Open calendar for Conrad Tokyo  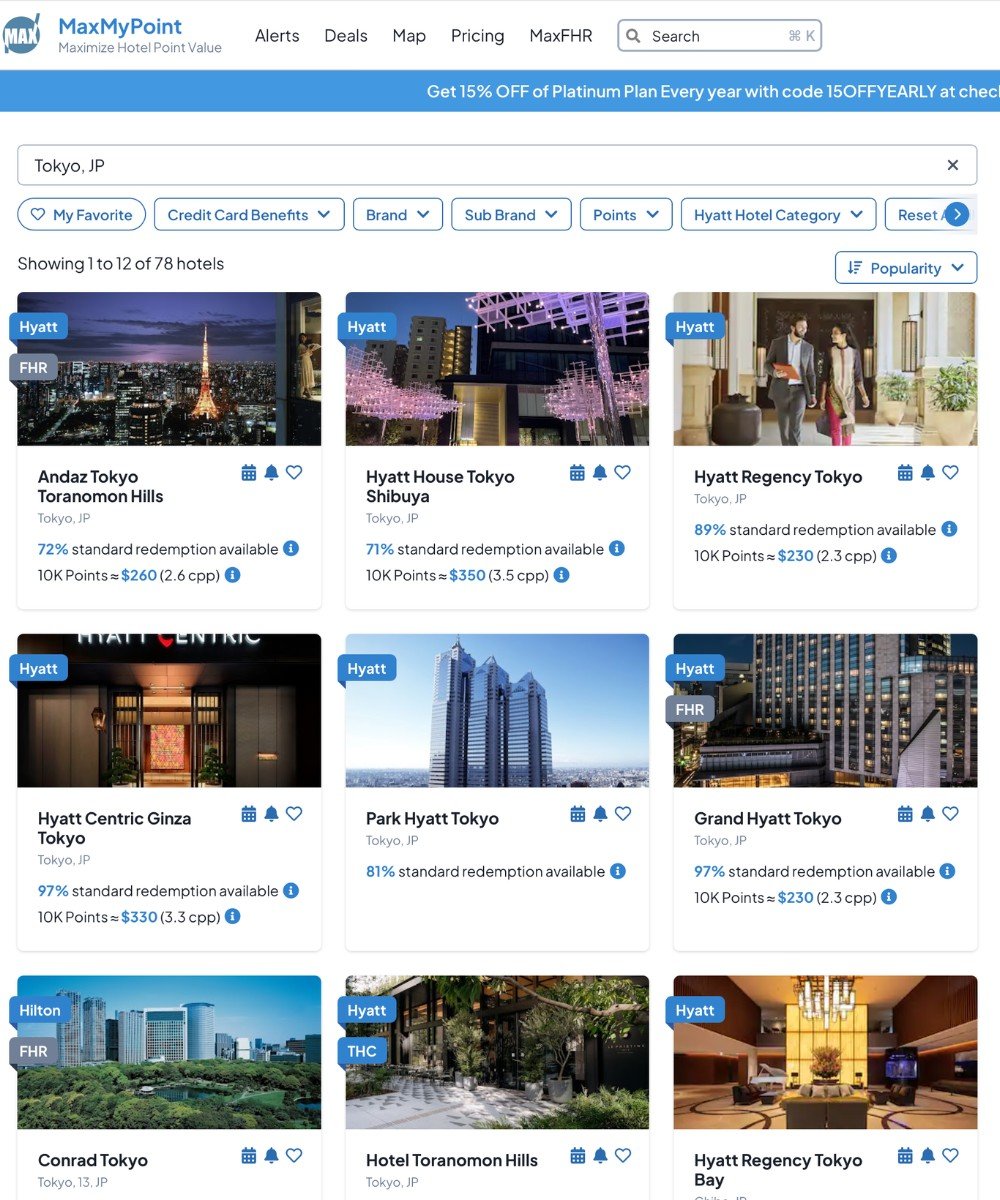[249, 1156]
